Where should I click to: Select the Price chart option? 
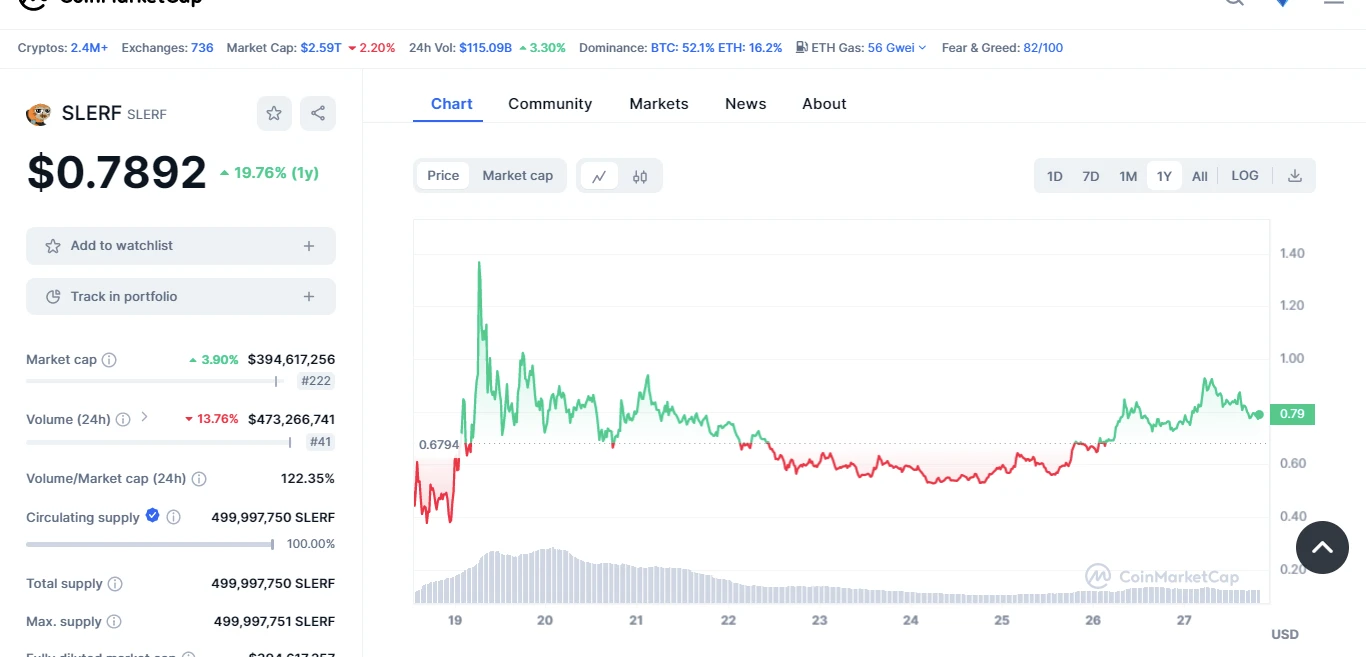pyautogui.click(x=443, y=176)
